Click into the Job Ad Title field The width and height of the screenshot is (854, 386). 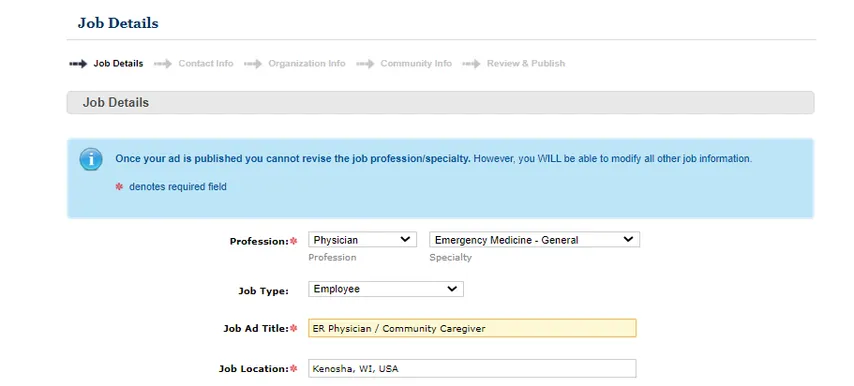(x=472, y=328)
